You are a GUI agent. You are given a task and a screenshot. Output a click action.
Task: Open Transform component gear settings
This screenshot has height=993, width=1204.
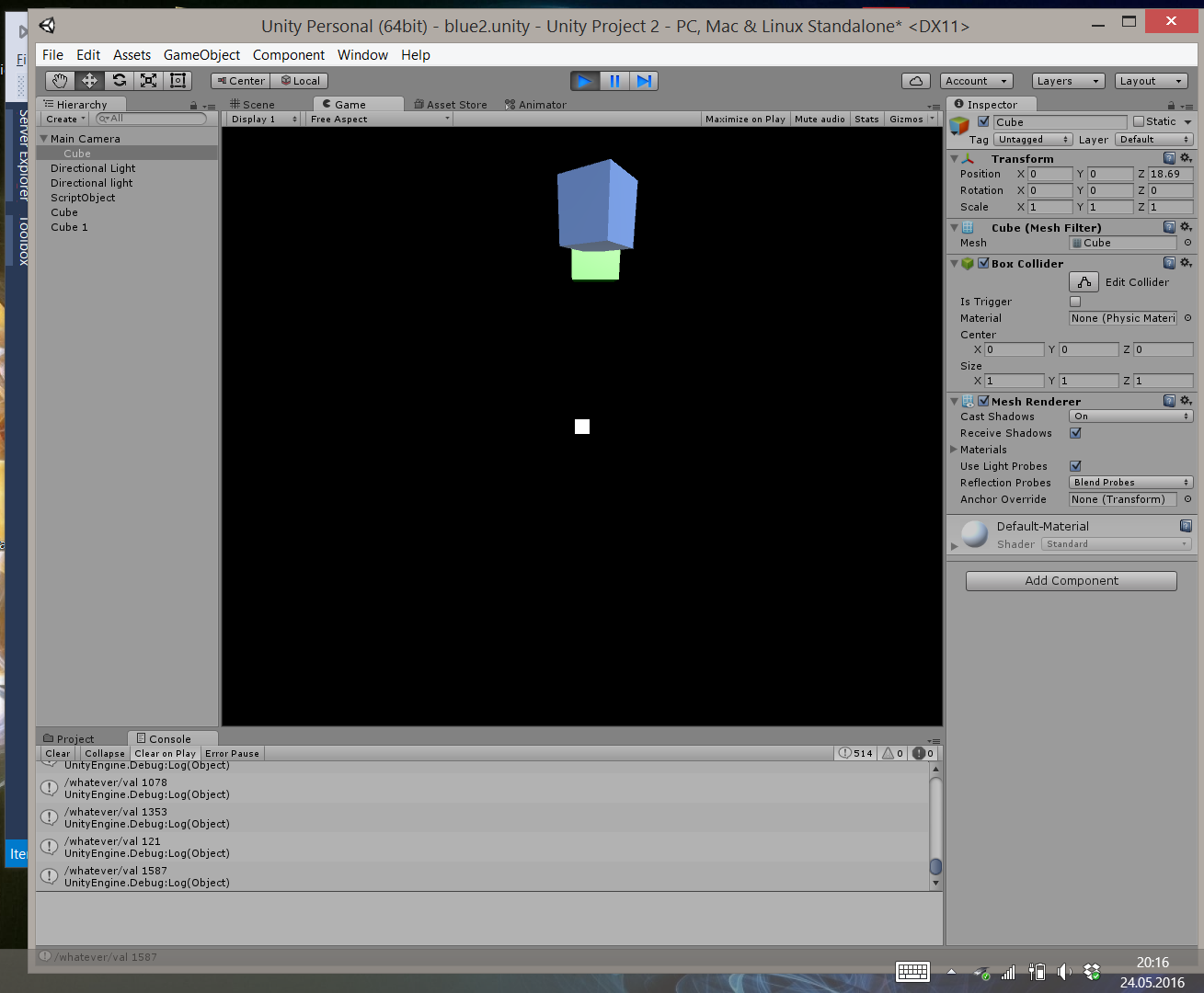[x=1186, y=158]
